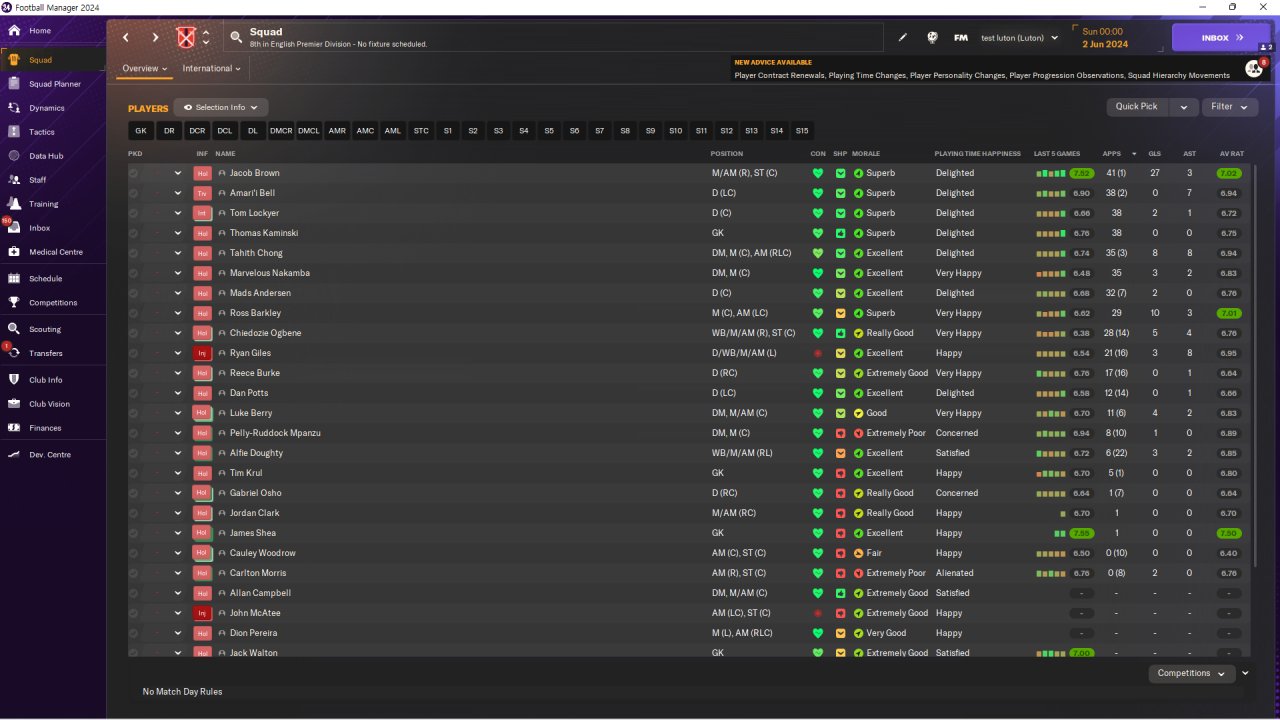The height and width of the screenshot is (720, 1280).
Task: Open the Filter dropdown
Action: (1230, 107)
